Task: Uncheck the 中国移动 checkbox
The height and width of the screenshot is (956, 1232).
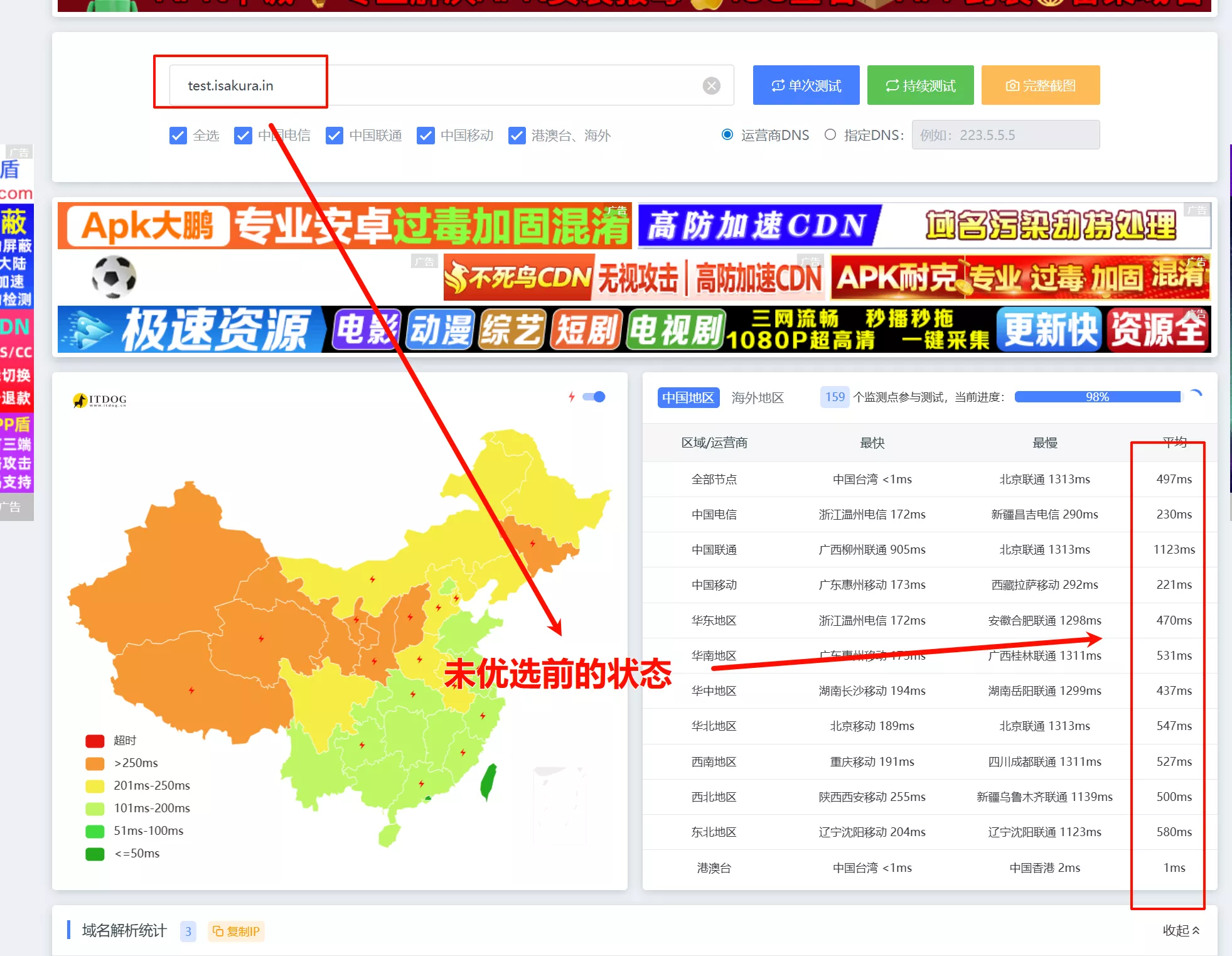Action: point(426,136)
